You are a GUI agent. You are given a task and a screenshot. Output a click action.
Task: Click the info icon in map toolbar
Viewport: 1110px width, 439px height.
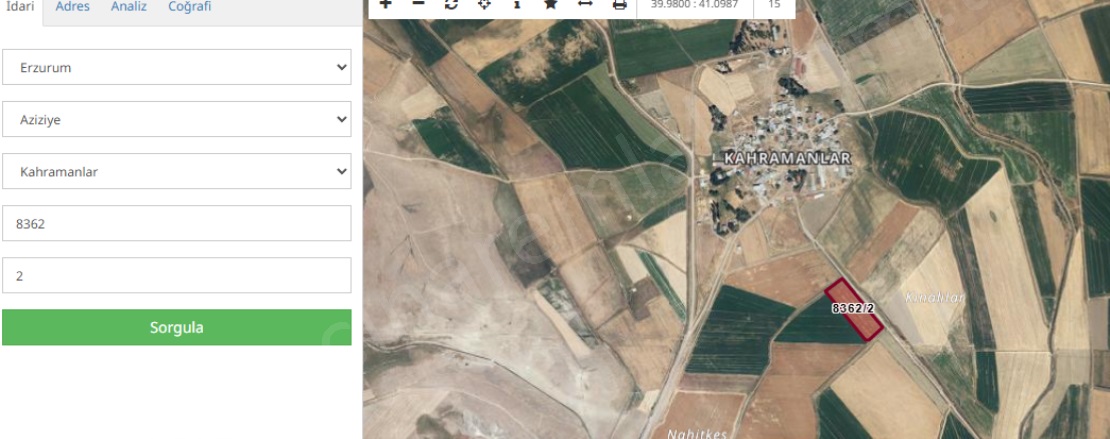pos(517,5)
